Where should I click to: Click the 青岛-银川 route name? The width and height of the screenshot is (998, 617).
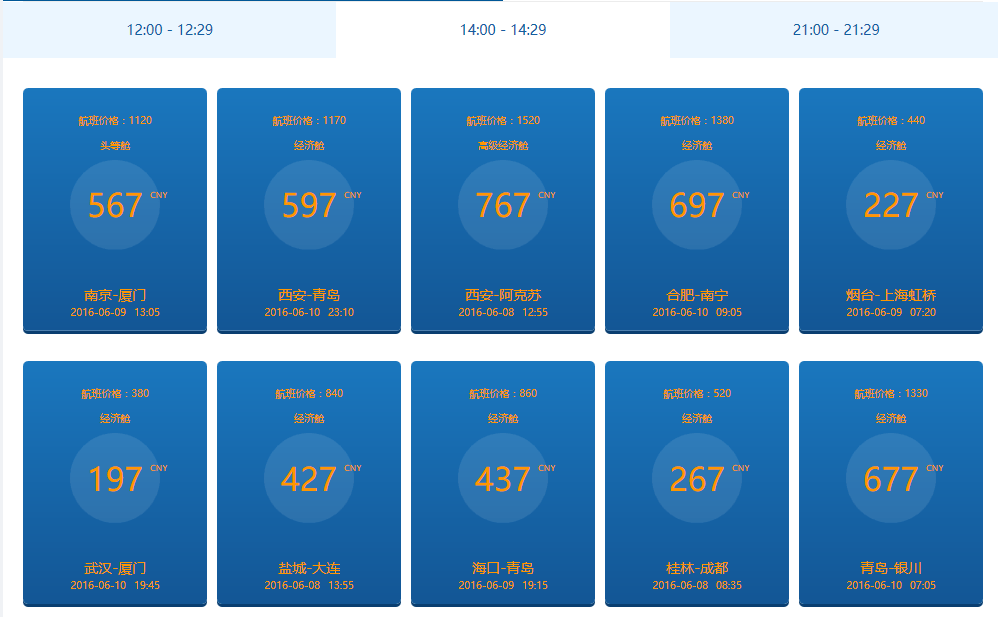(891, 568)
